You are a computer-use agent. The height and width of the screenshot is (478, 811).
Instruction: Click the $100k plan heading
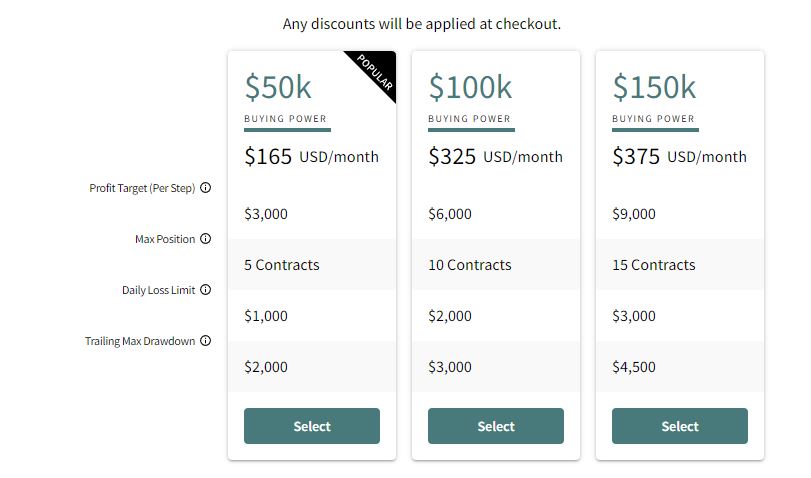pos(470,88)
